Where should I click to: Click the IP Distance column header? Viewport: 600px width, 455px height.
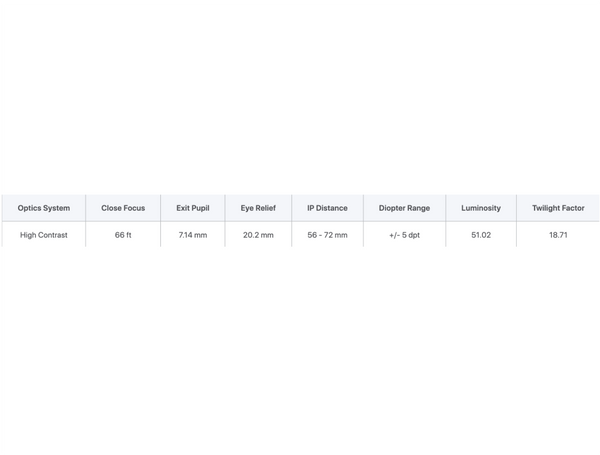(x=327, y=208)
